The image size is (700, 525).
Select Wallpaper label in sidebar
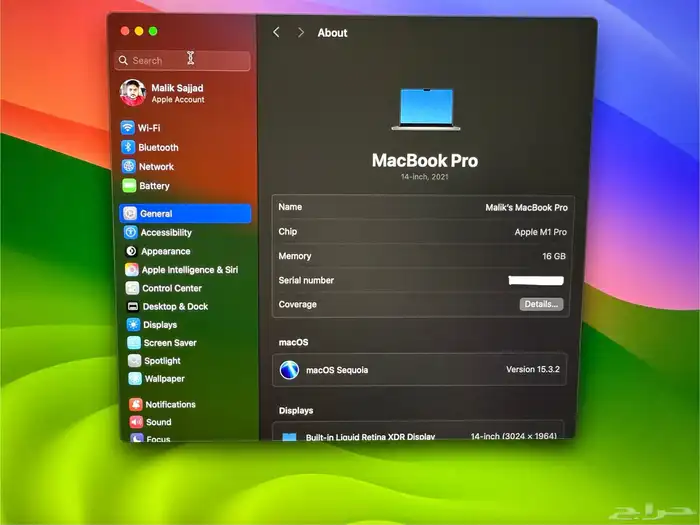tap(165, 379)
